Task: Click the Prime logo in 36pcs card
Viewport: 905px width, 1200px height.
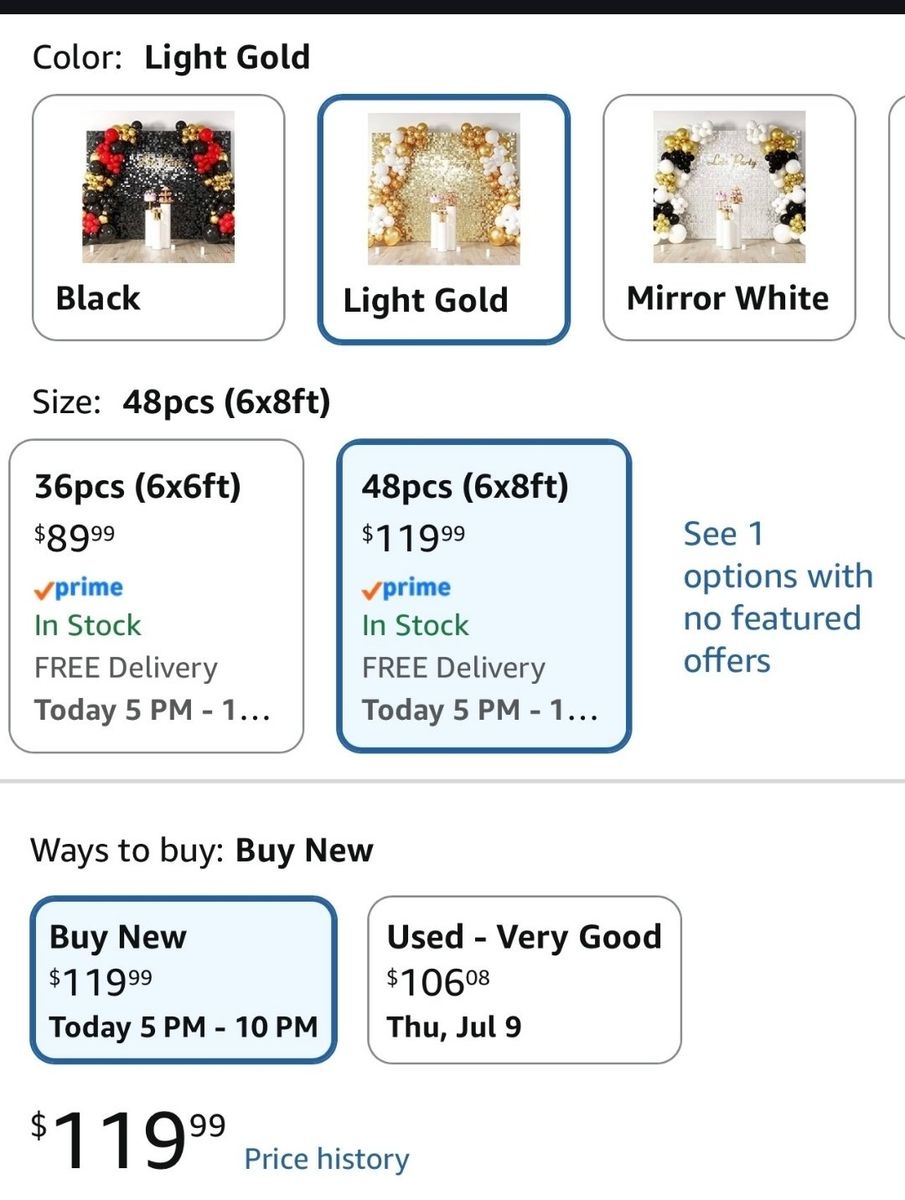Action: point(79,588)
